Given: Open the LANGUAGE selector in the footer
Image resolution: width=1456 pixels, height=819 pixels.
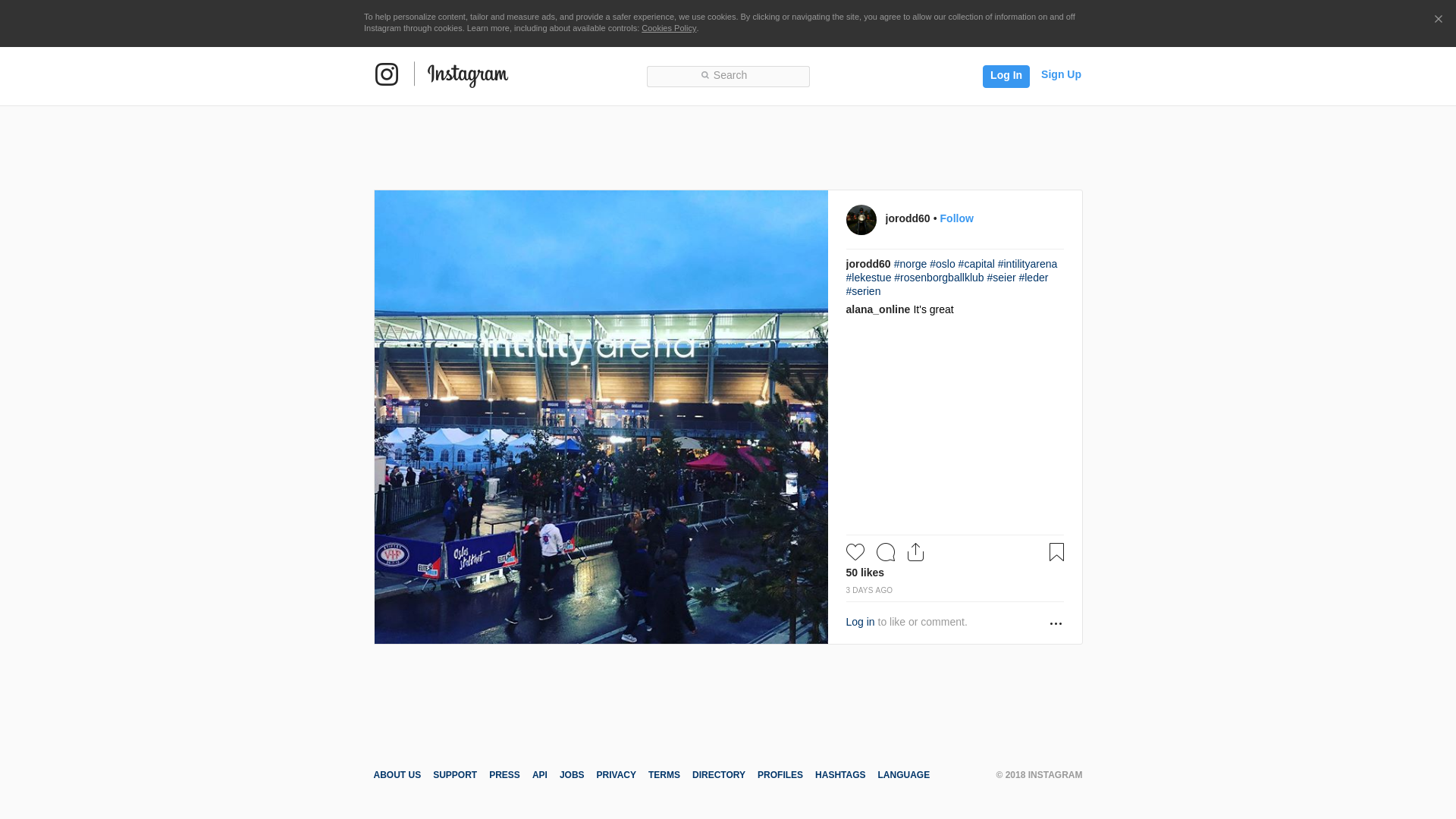Looking at the screenshot, I should pos(903,775).
